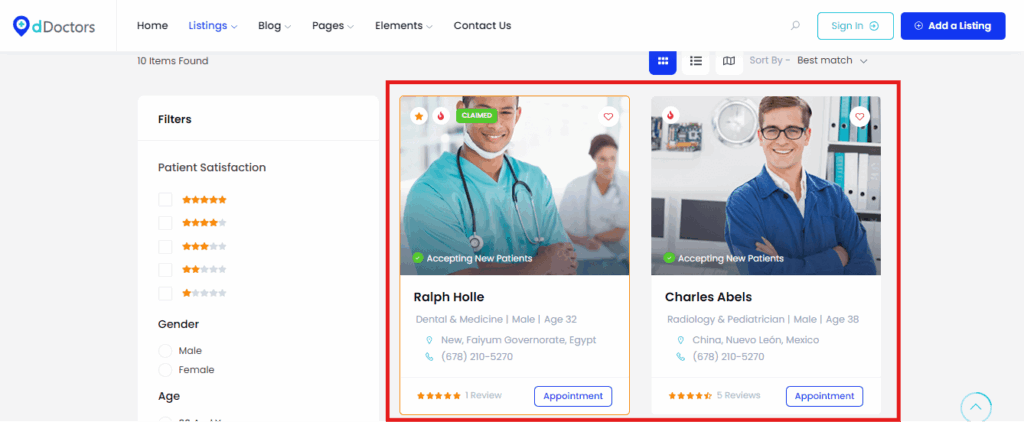This screenshot has height=422, width=1024.
Task: Open Charles Abels' doctor photo
Action: click(x=765, y=186)
